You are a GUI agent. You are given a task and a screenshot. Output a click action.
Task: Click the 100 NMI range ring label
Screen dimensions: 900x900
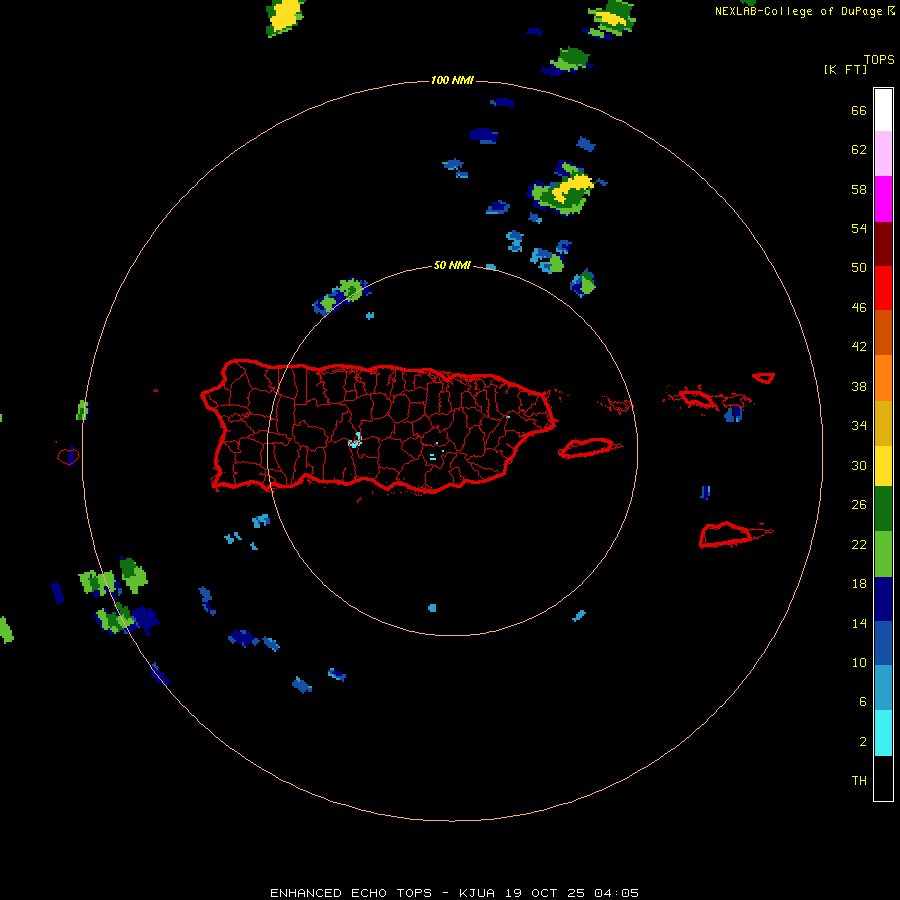[x=452, y=80]
